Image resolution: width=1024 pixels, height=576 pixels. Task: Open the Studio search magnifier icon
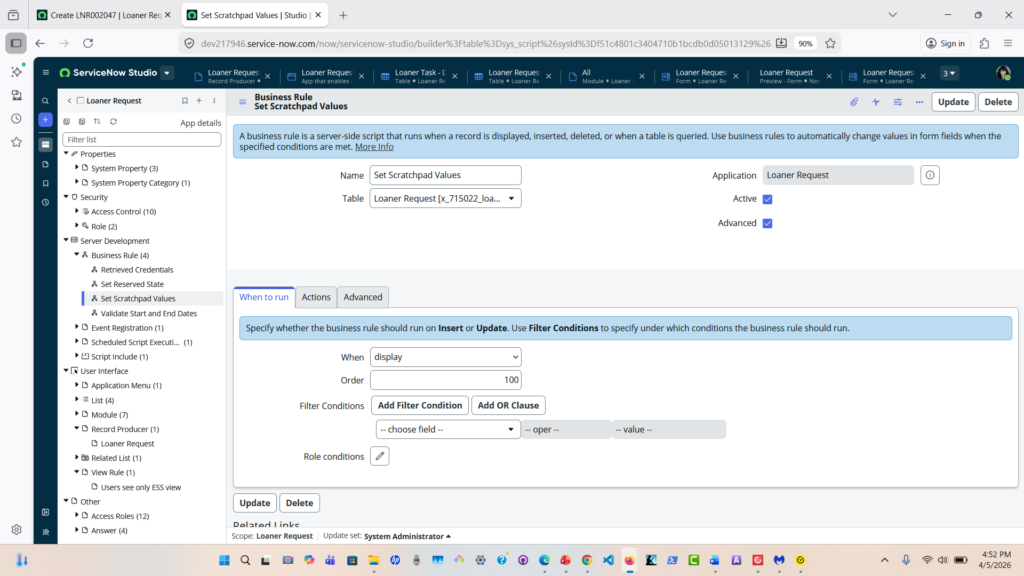[x=46, y=101]
